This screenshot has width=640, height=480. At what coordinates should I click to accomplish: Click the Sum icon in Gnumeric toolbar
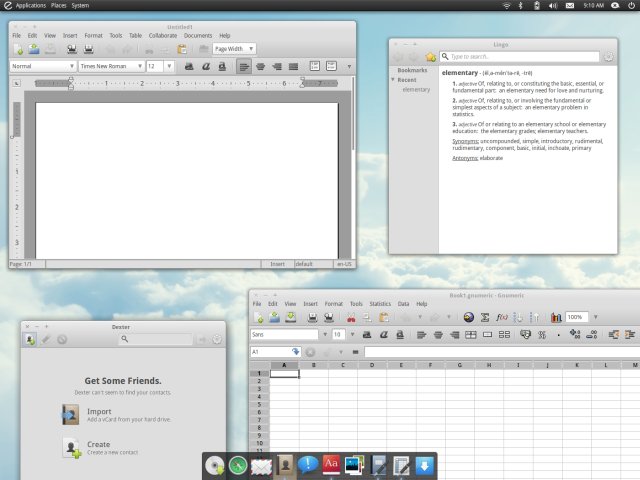[485, 317]
